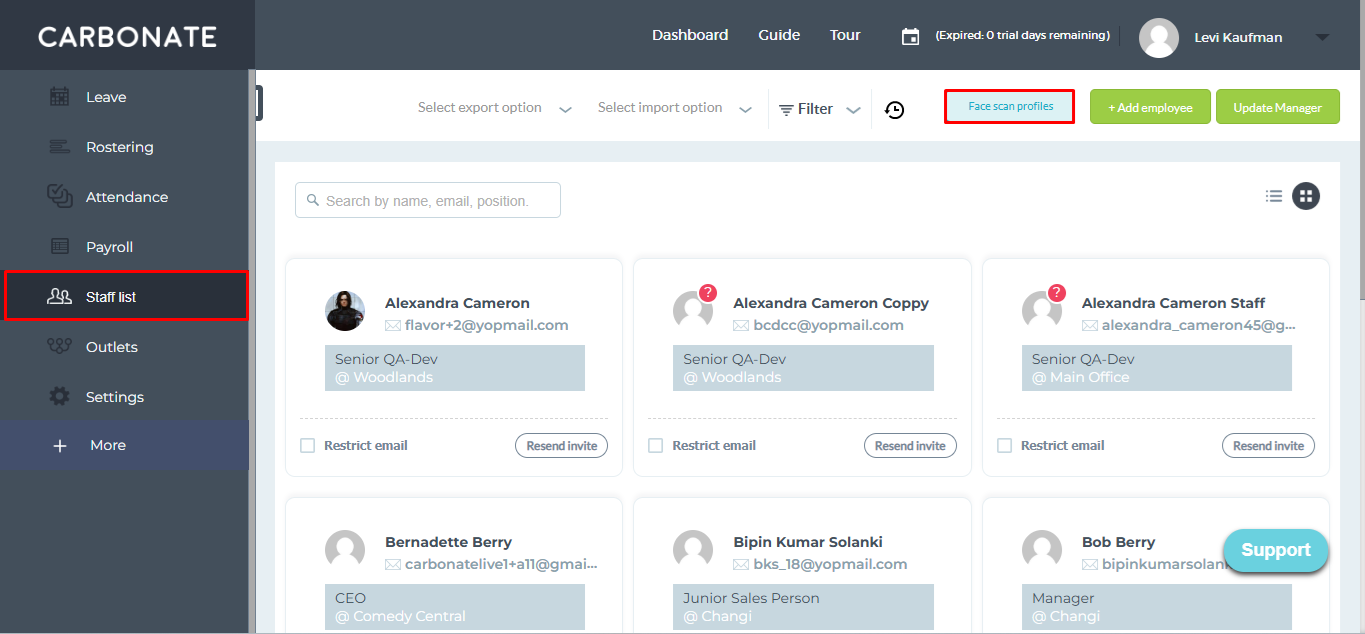1365x634 pixels.
Task: Switch to list view layout
Action: coord(1273,196)
